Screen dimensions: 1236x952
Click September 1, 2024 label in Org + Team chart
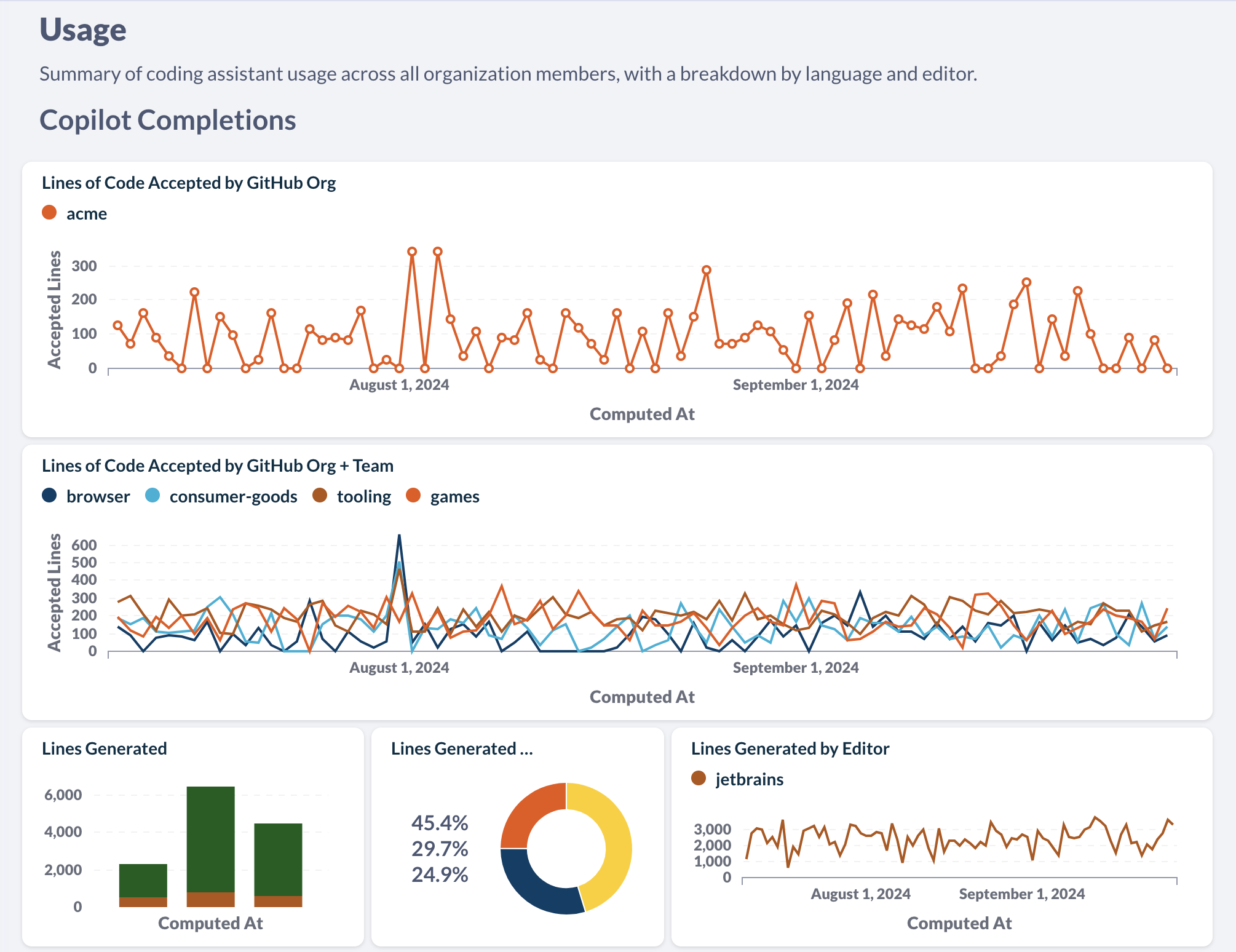click(x=796, y=668)
